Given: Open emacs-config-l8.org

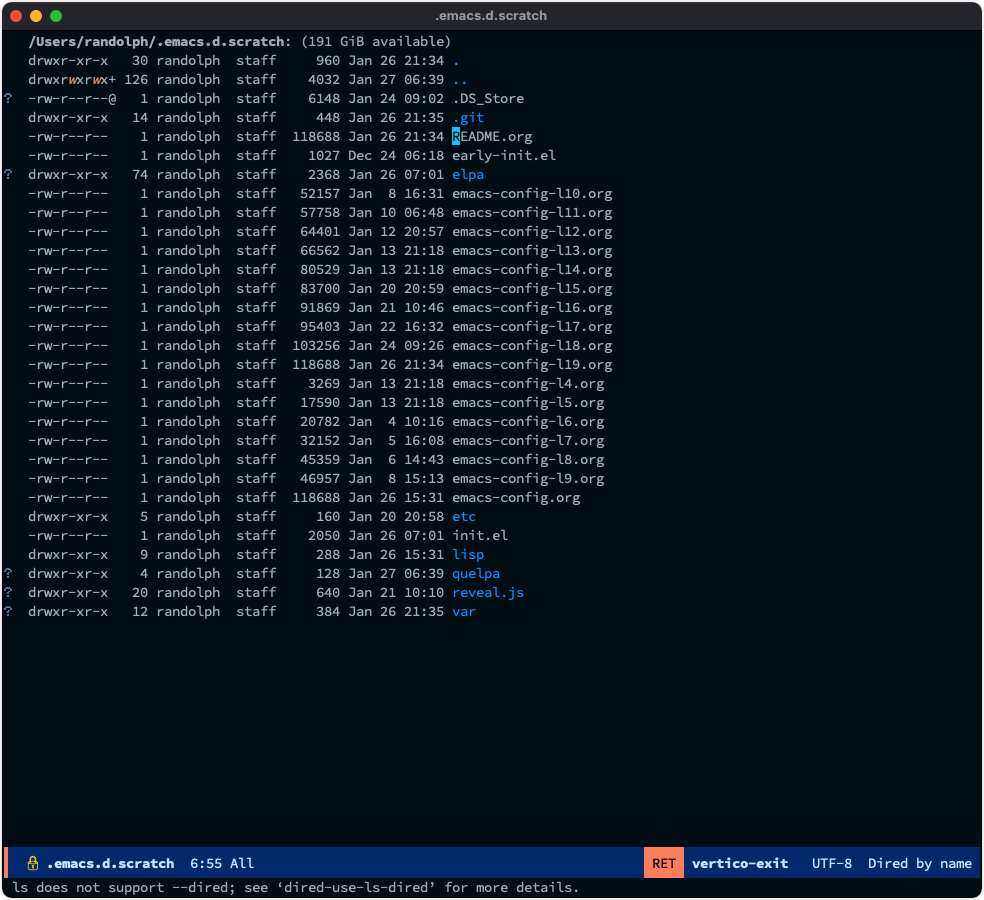Looking at the screenshot, I should point(528,459).
